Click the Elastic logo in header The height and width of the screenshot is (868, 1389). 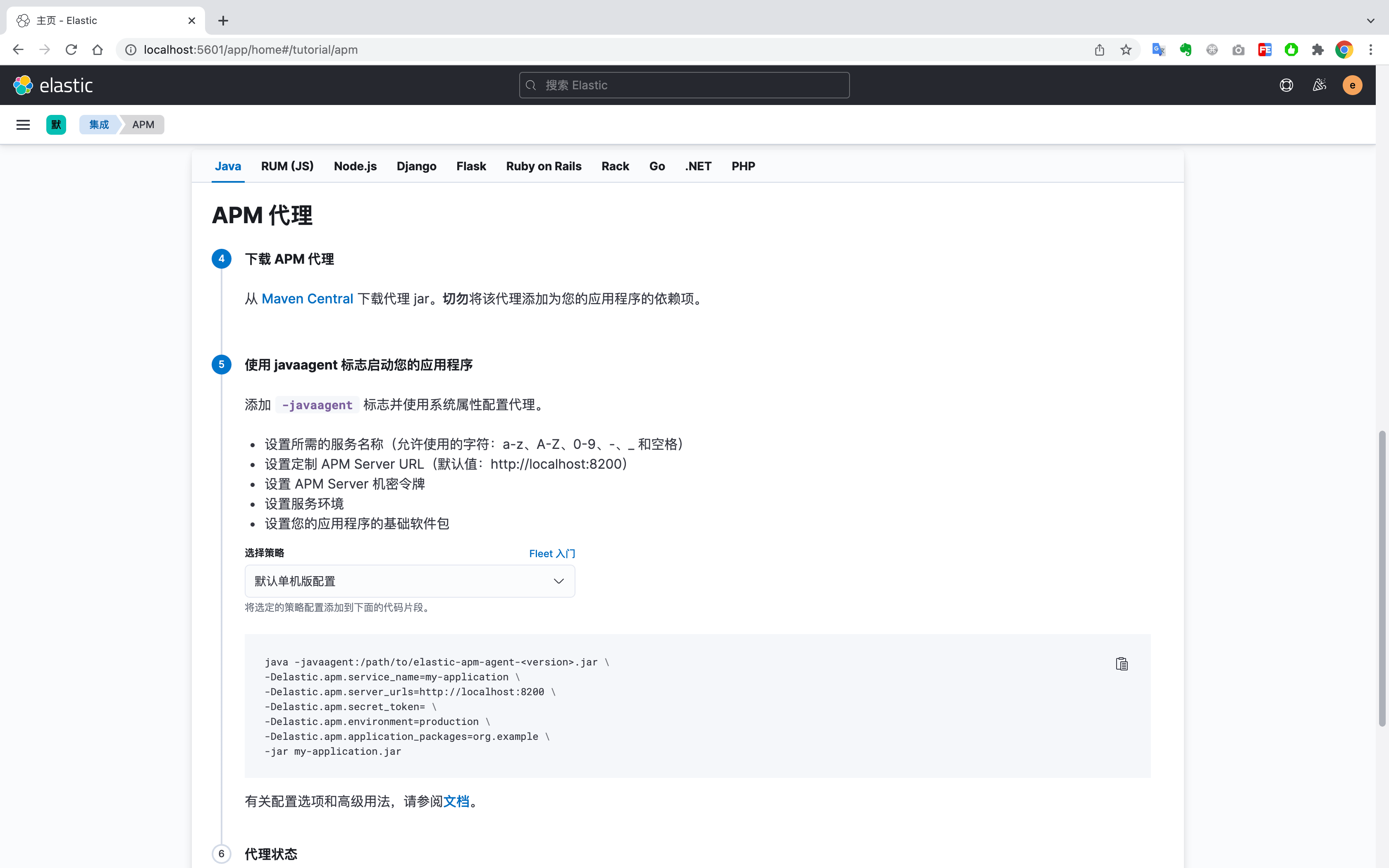point(53,85)
